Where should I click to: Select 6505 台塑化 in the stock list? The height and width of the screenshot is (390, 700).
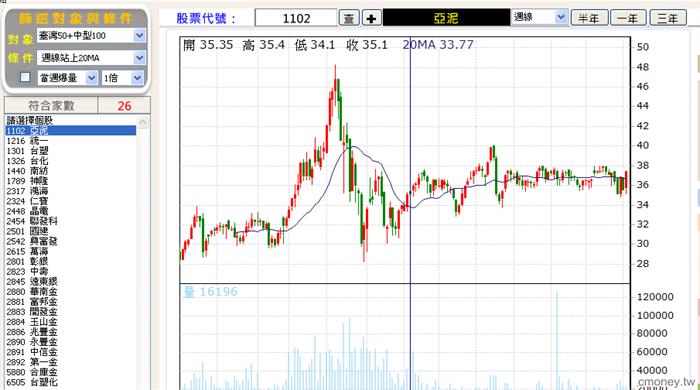point(71,382)
